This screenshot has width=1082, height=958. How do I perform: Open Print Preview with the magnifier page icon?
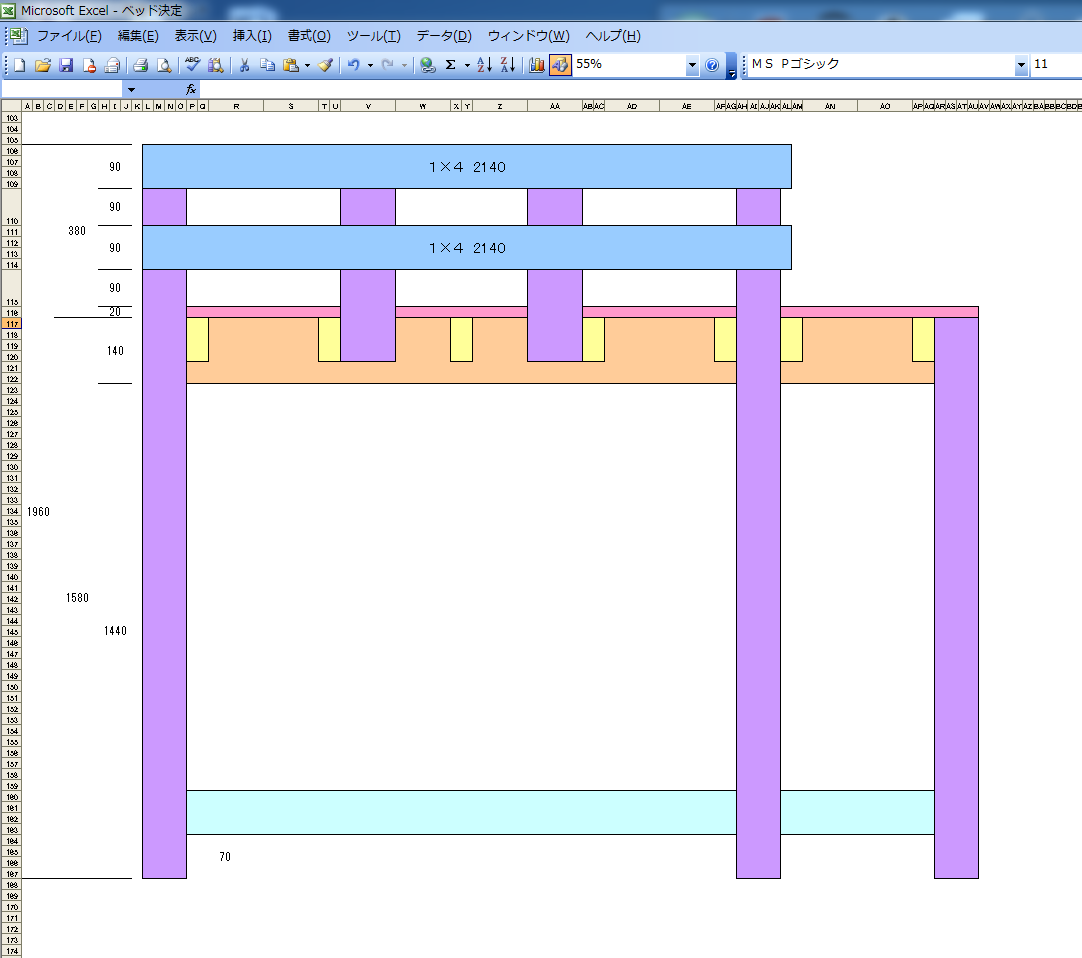coord(164,65)
